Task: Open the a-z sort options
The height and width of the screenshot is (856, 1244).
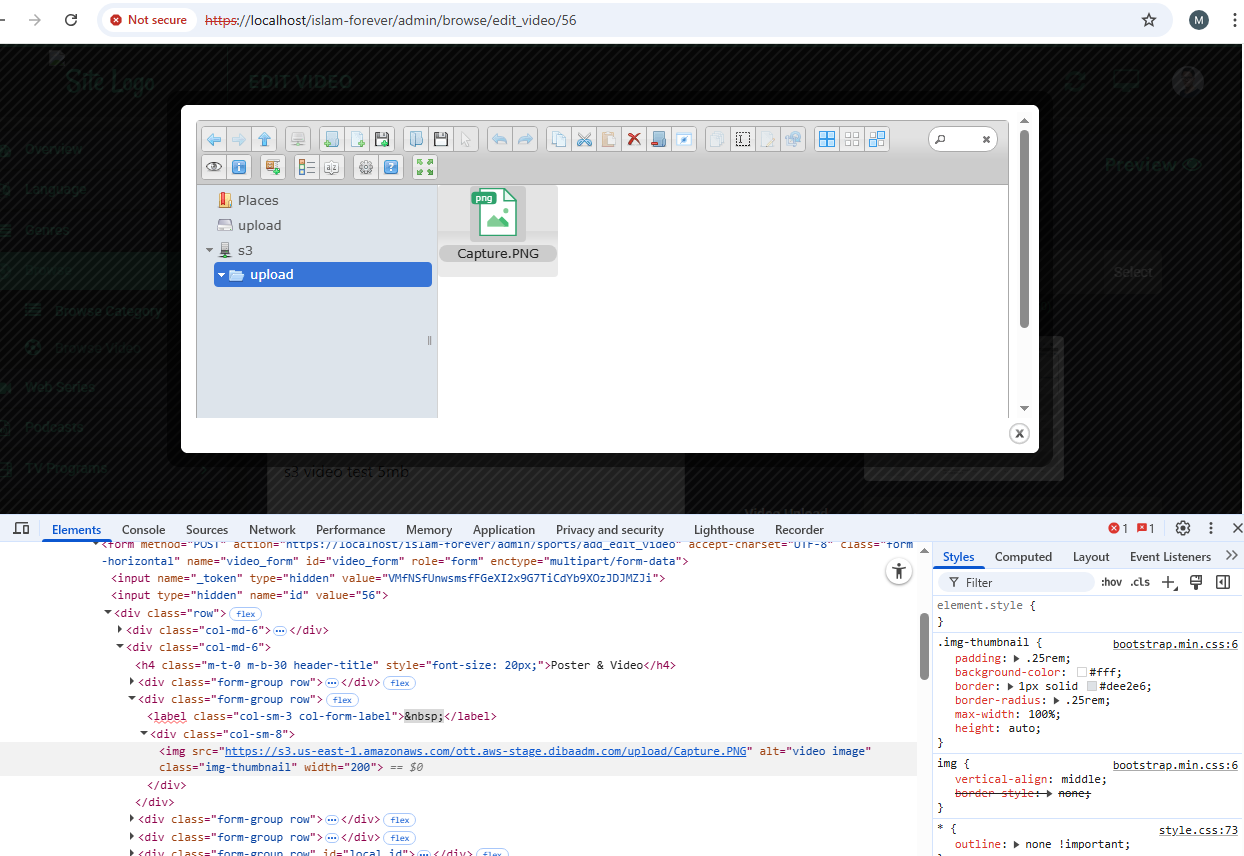Action: click(332, 167)
